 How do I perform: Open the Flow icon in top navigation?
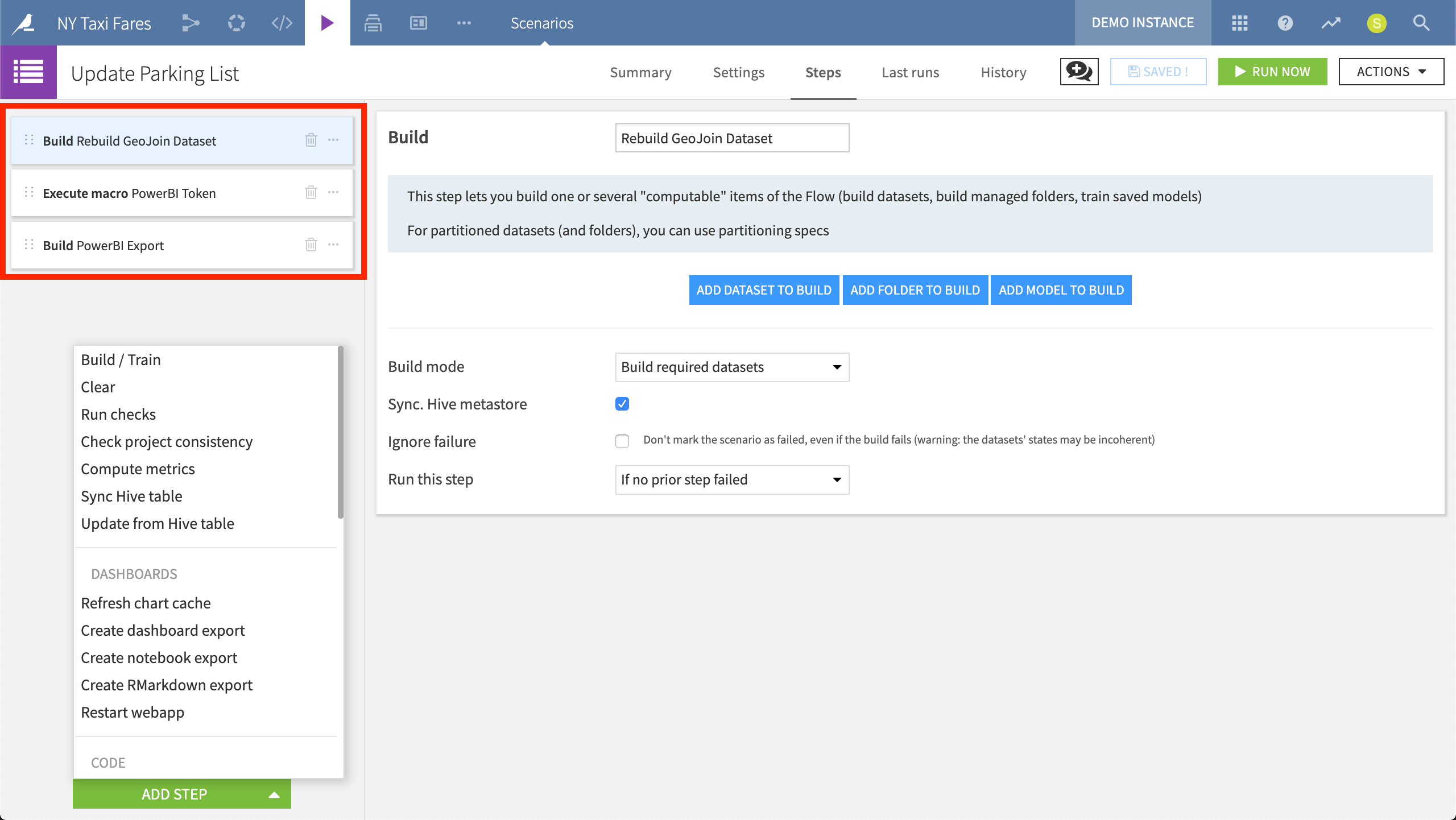pos(191,23)
